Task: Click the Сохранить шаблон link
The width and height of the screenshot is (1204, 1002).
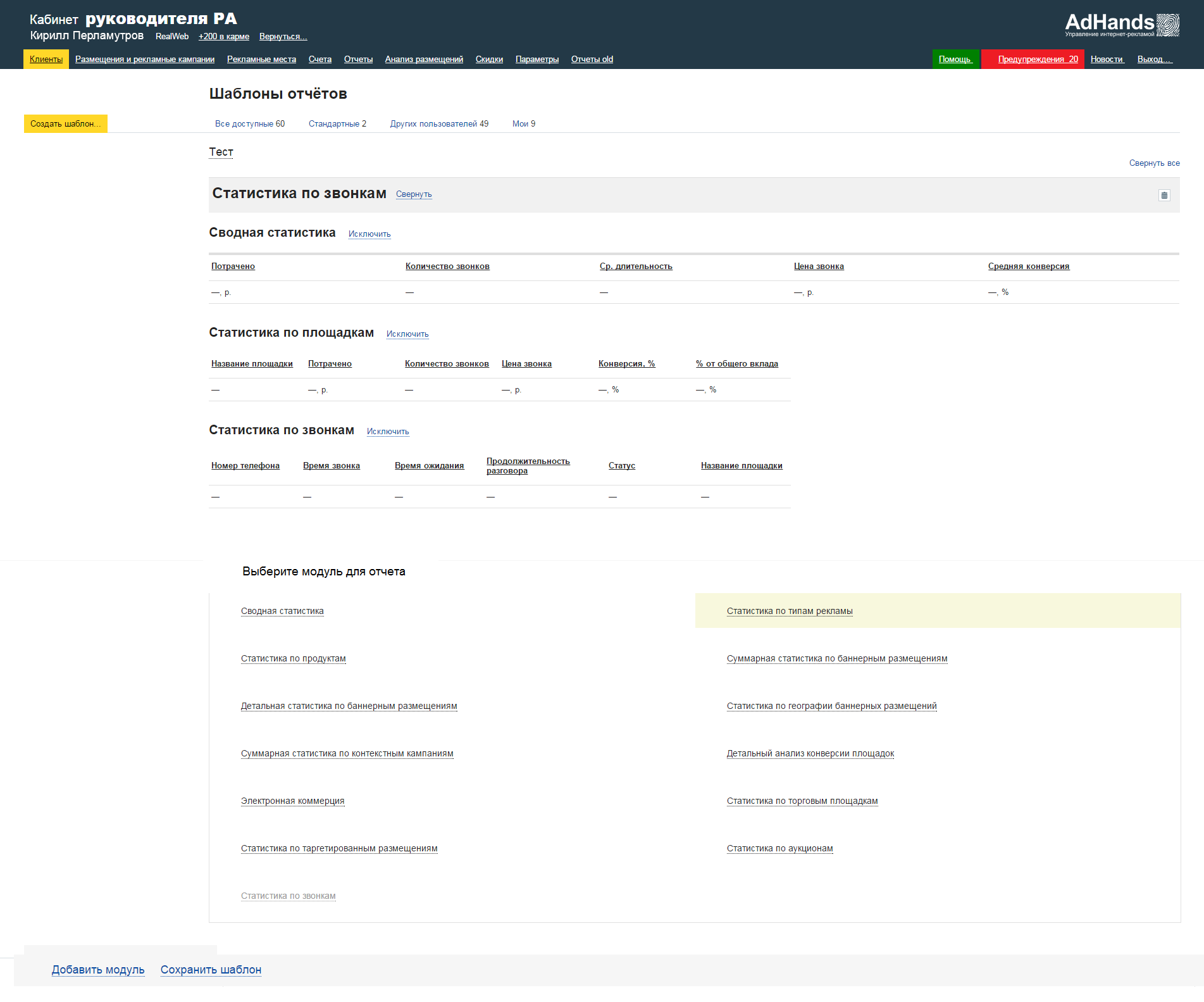Action: 211,970
